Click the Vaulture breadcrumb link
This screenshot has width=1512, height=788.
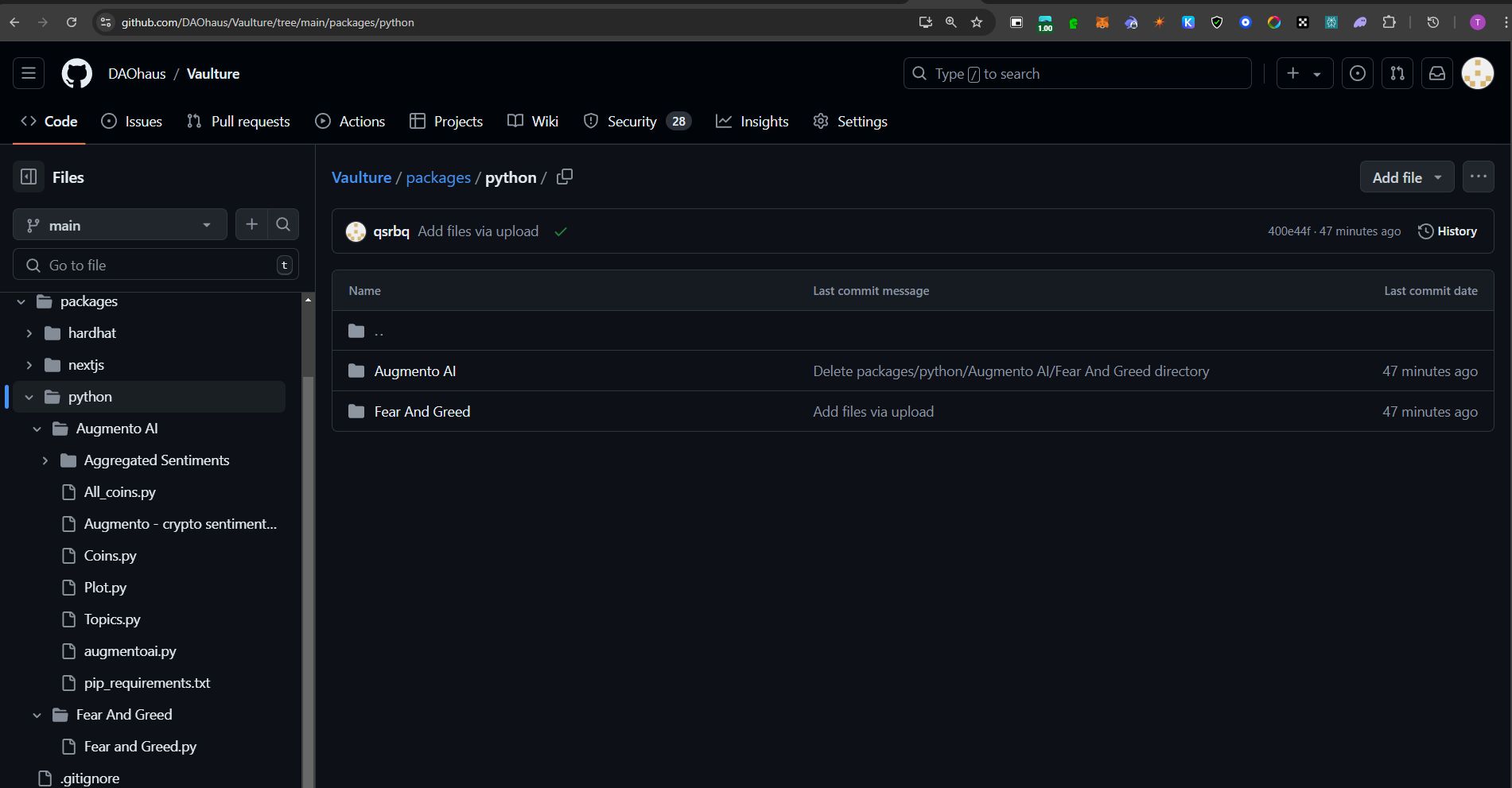tap(361, 177)
